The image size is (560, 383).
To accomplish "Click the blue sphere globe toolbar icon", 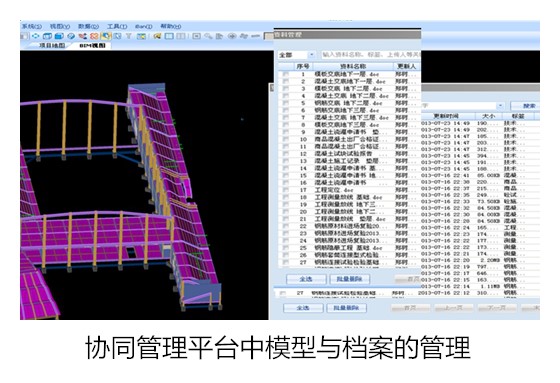I will pyautogui.click(x=71, y=36).
